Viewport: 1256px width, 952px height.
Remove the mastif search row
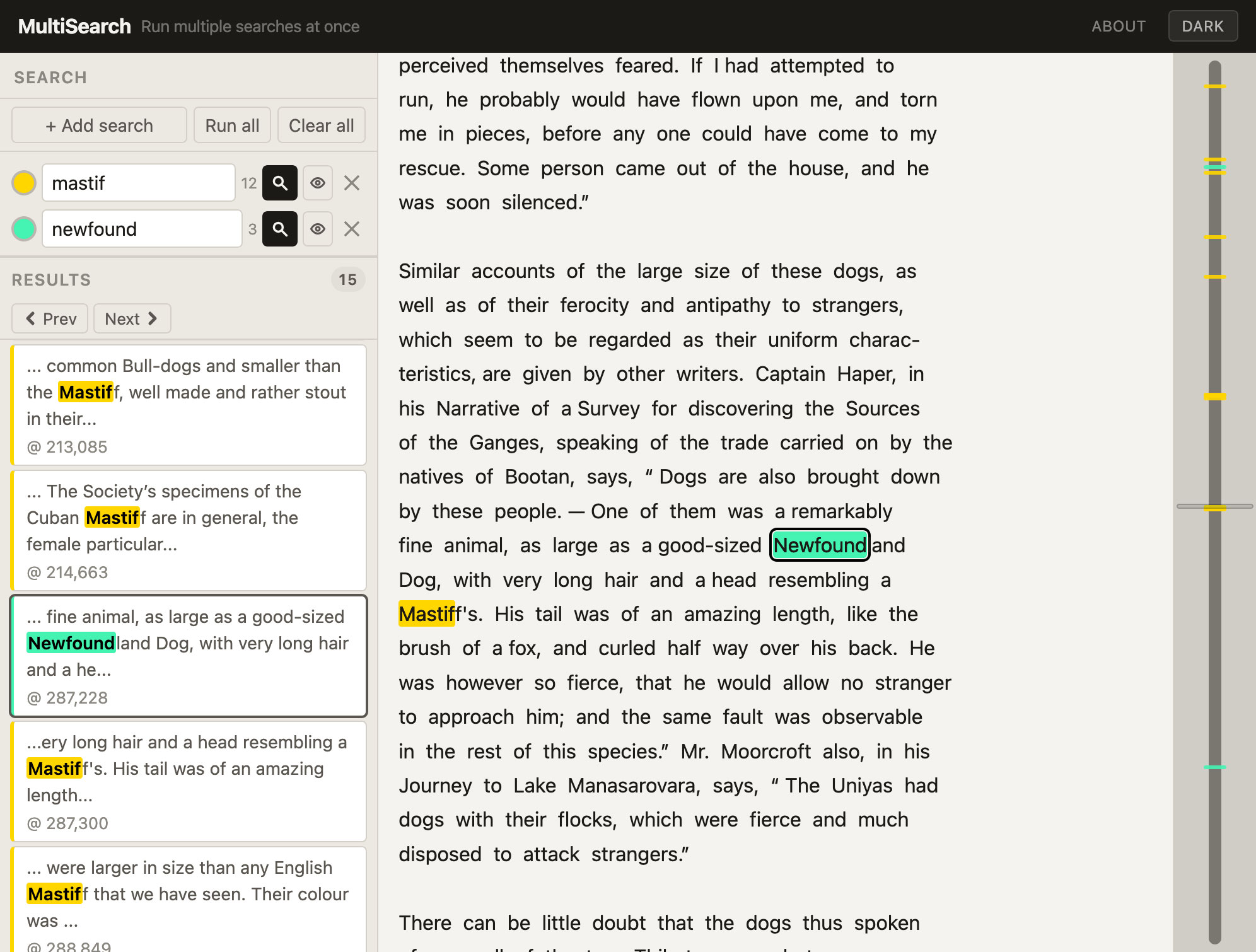[x=352, y=183]
